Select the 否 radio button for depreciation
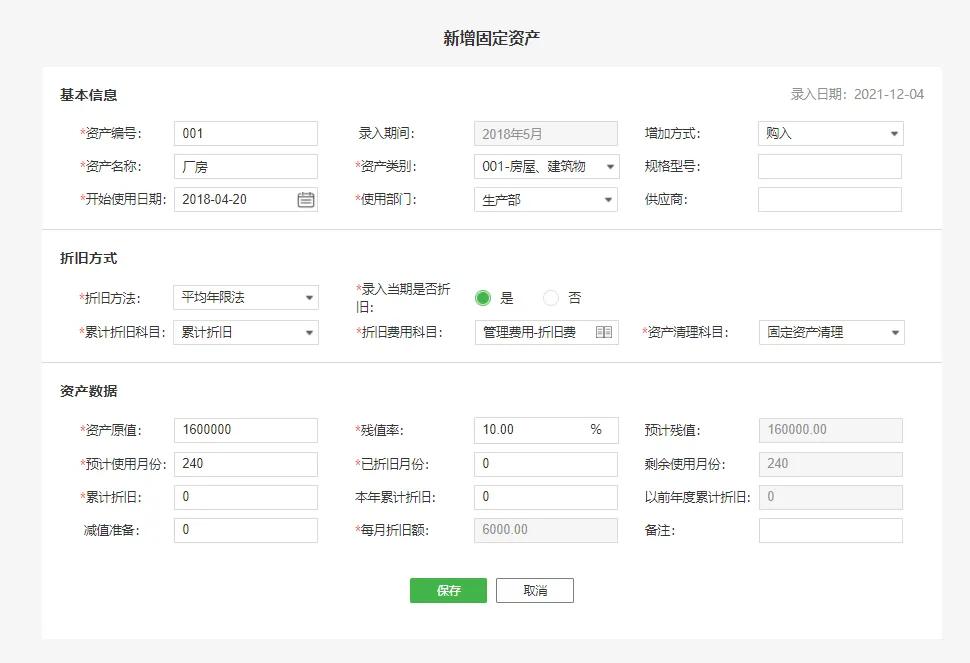Viewport: 970px width, 663px height. 550,297
